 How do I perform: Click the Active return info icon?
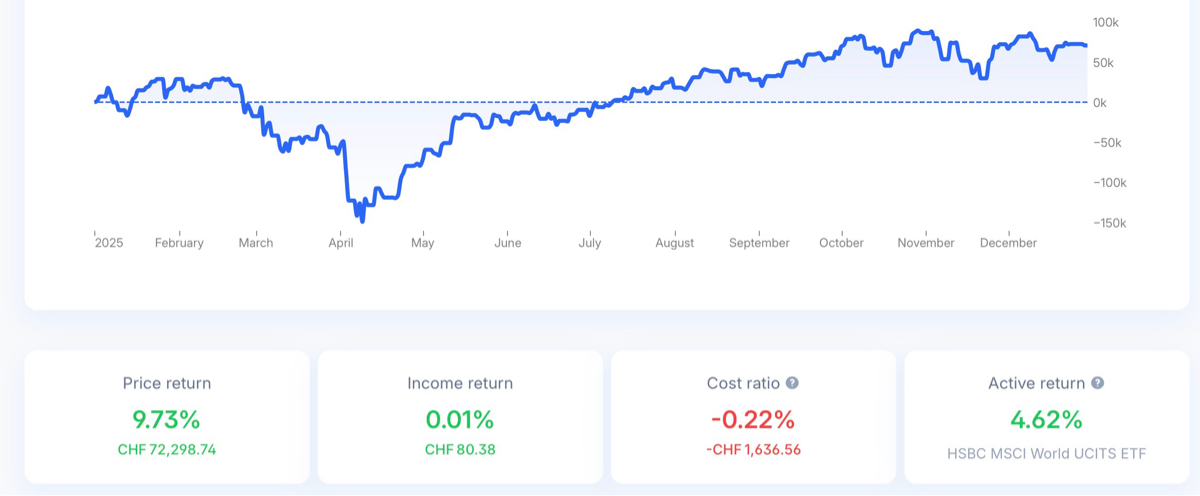click(1097, 383)
